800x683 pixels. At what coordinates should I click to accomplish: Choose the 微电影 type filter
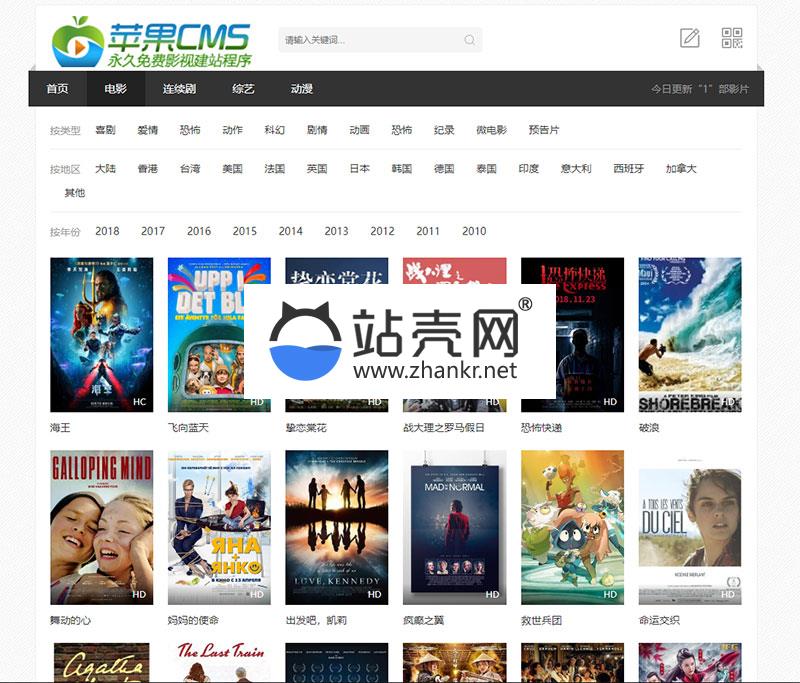click(x=492, y=130)
